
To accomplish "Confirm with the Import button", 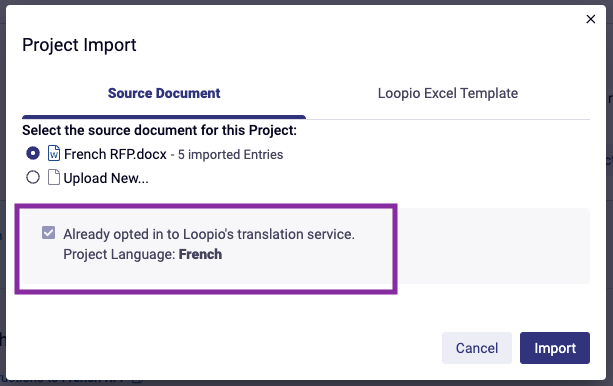I will coord(555,348).
